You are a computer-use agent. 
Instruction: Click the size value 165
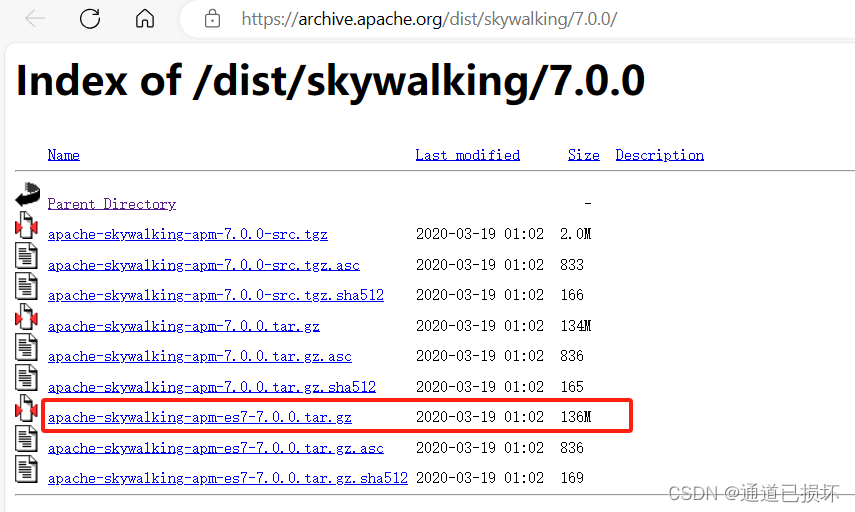[571, 387]
